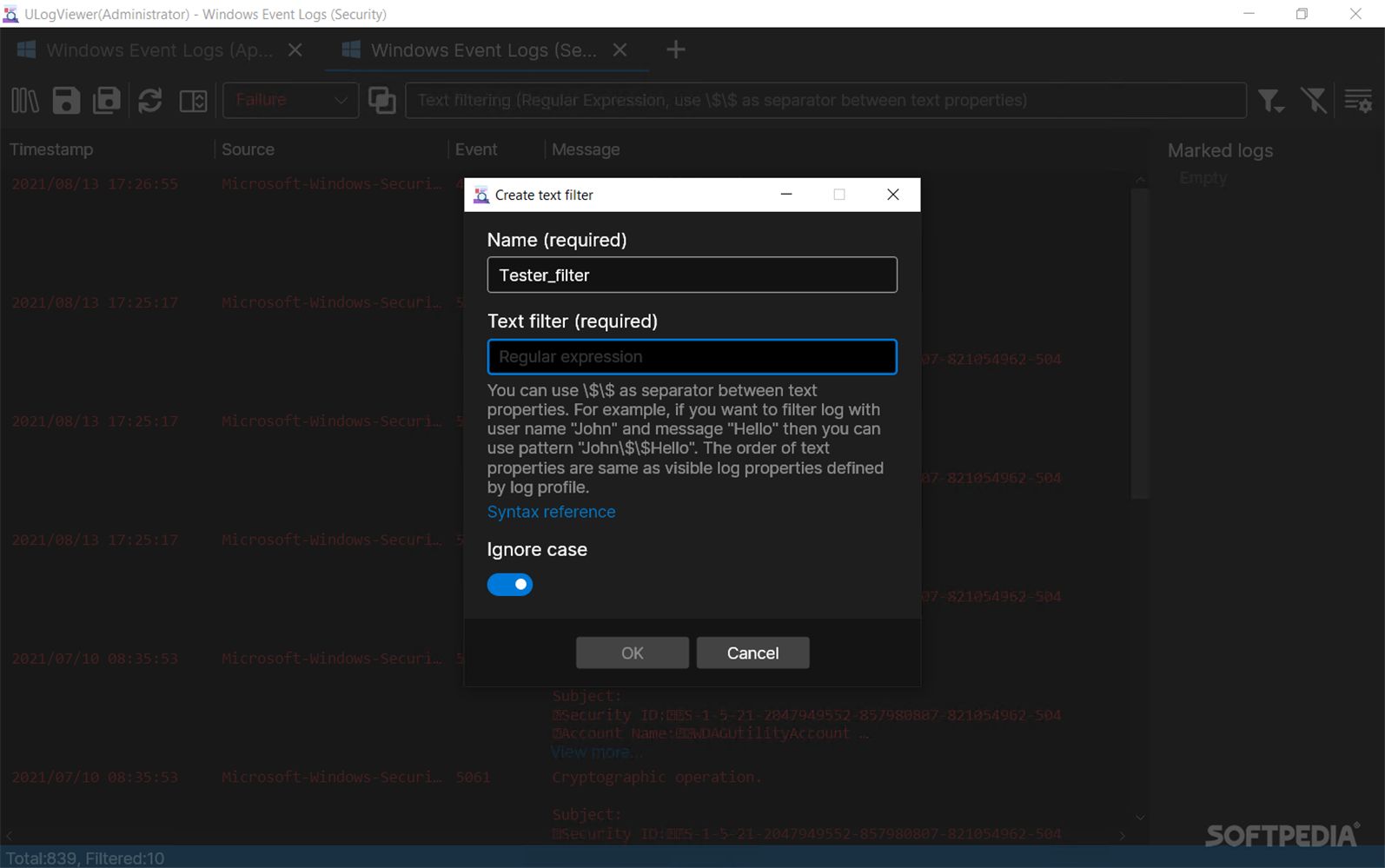
Task: Toggle the Ignore case switch
Action: tap(510, 585)
